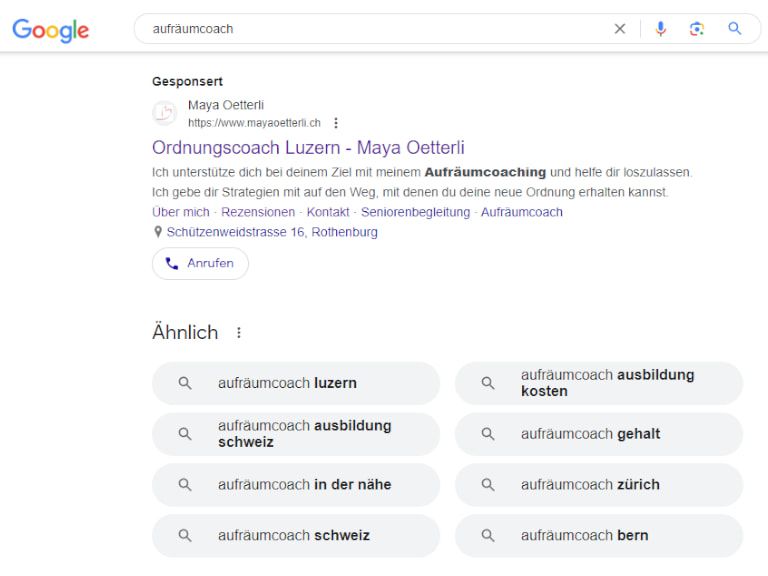This screenshot has height=576, width=768.
Task: Pick the aufräumcoach gehalt suggestion
Action: (x=599, y=434)
